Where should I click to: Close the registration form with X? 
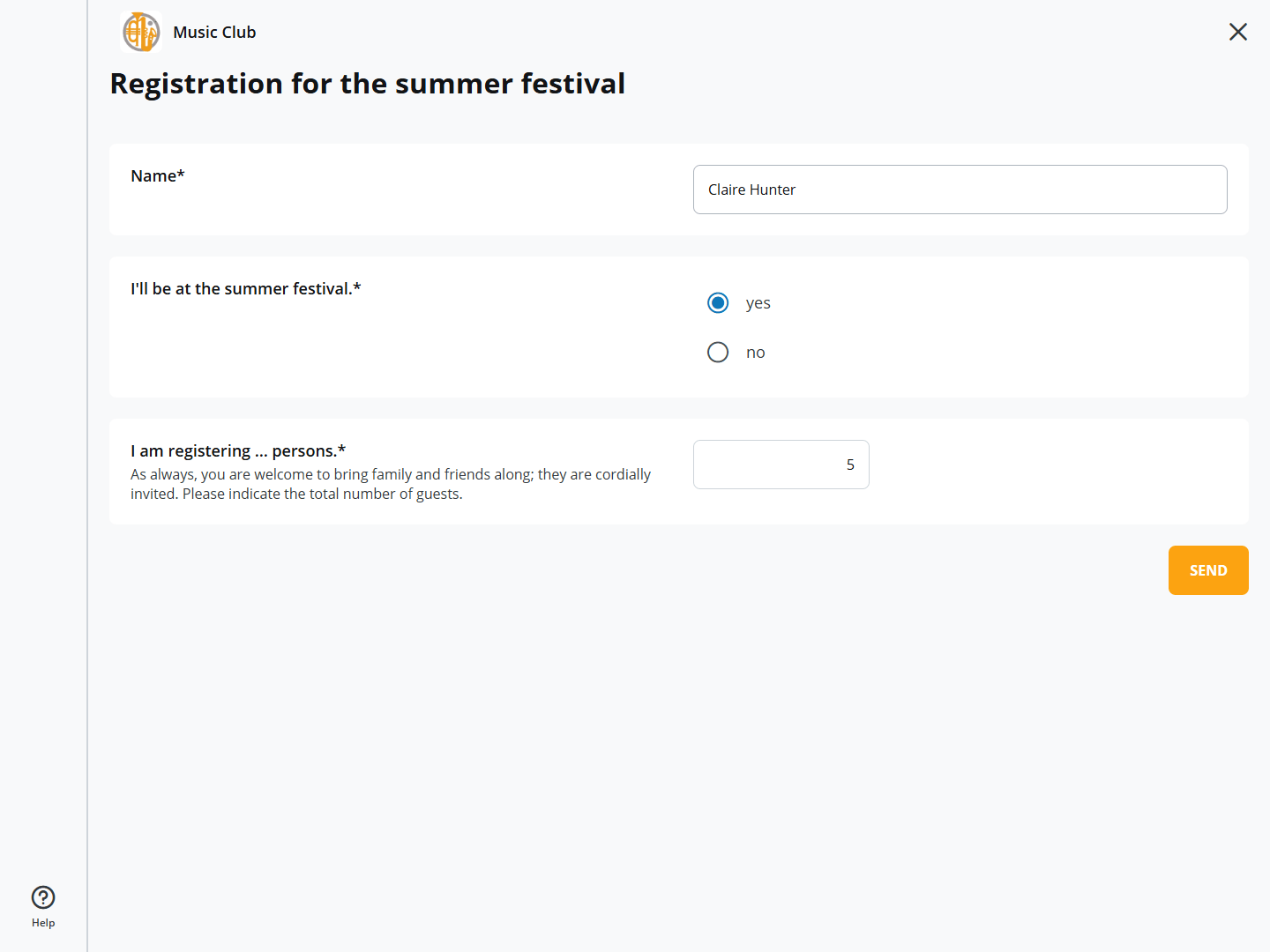point(1237,32)
